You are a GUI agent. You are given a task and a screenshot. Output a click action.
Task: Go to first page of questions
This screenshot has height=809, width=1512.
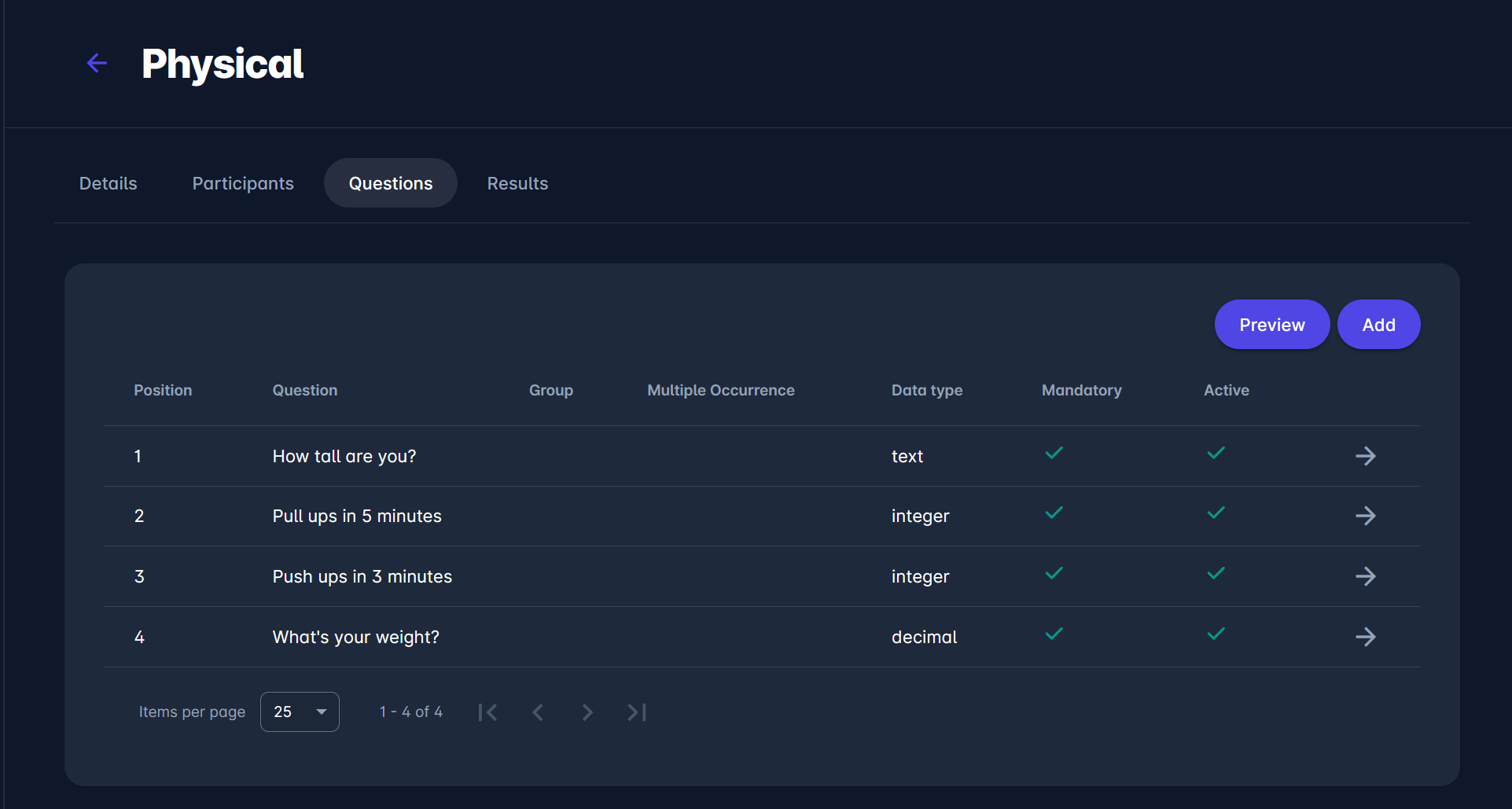click(x=487, y=712)
